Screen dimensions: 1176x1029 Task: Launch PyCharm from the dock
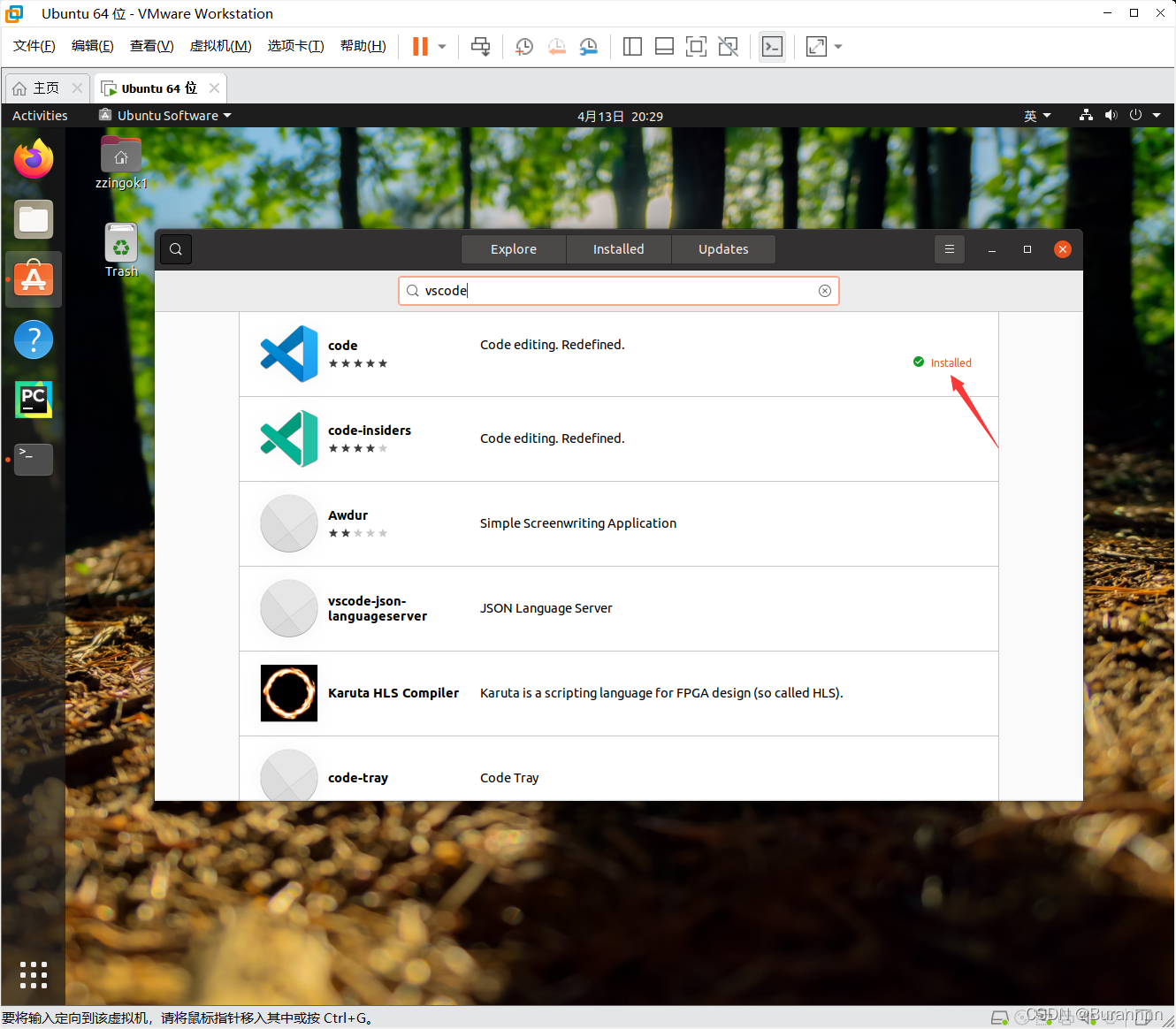[34, 400]
